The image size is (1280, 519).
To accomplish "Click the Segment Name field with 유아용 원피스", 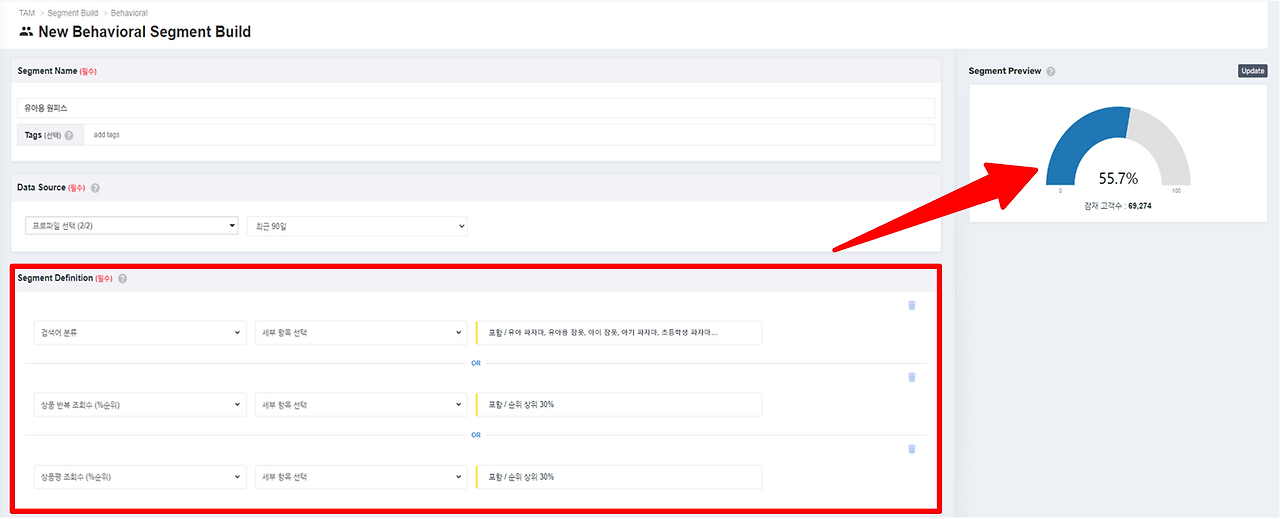I will click(x=476, y=108).
